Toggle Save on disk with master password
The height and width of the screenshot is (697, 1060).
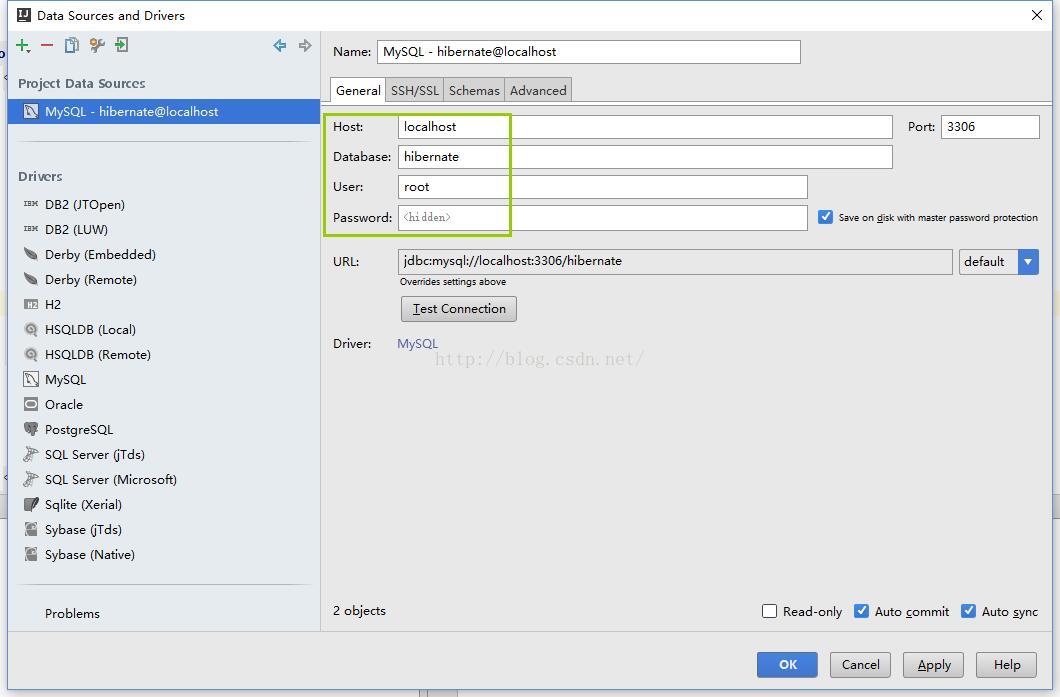[x=825, y=217]
